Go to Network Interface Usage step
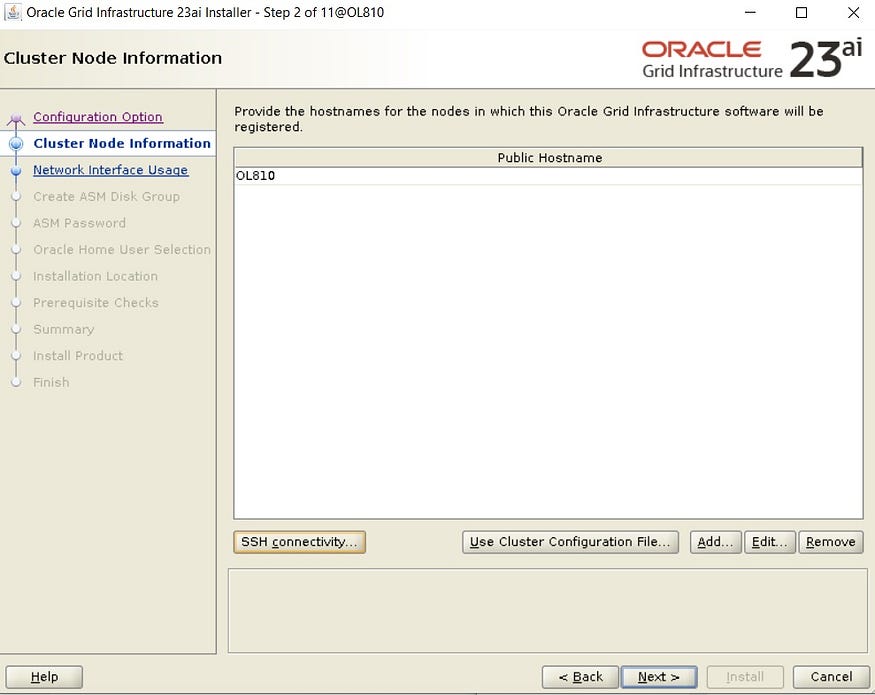 tap(110, 170)
